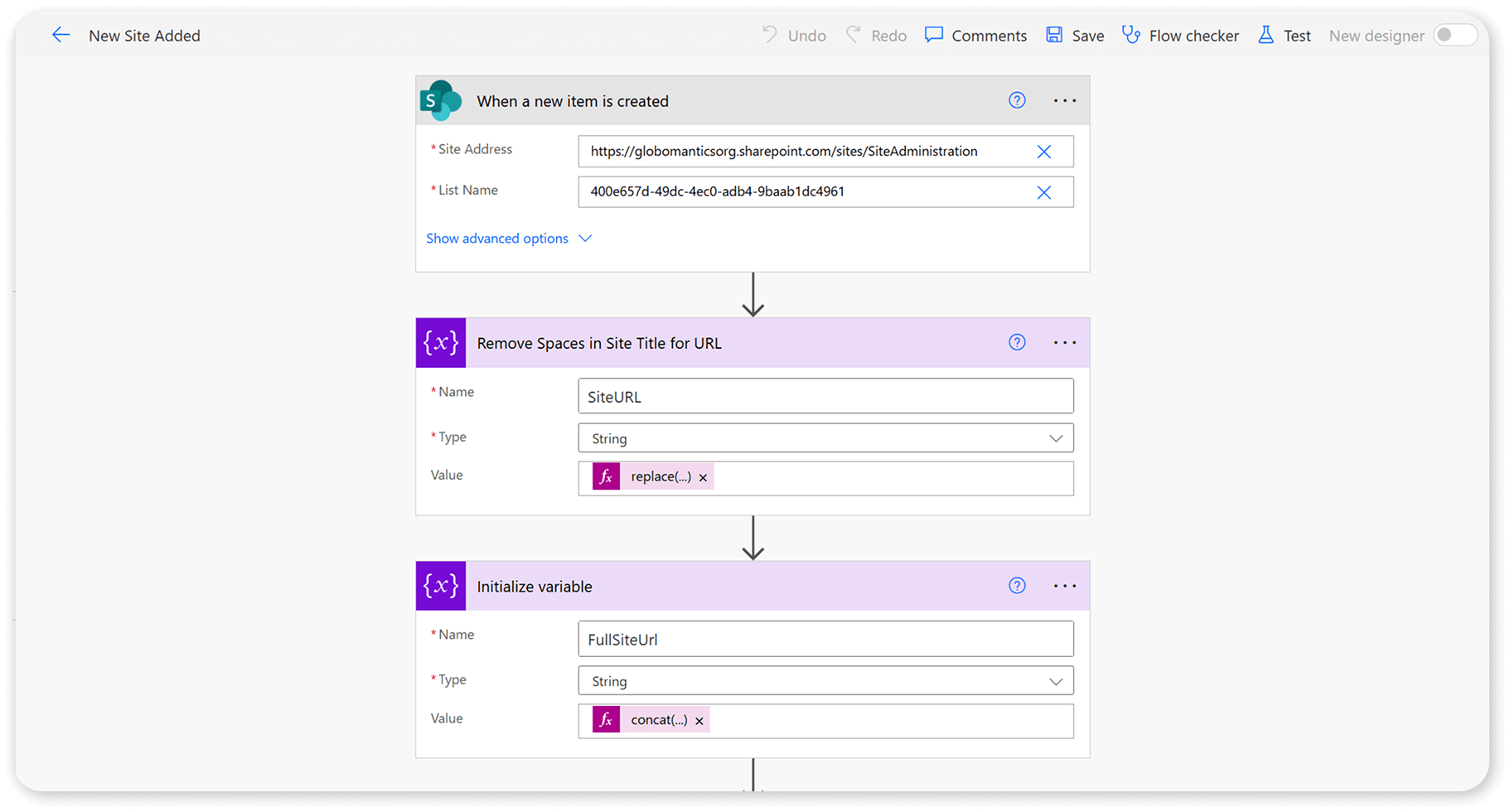Open ellipsis menu for Initialize variable step

(x=1065, y=586)
